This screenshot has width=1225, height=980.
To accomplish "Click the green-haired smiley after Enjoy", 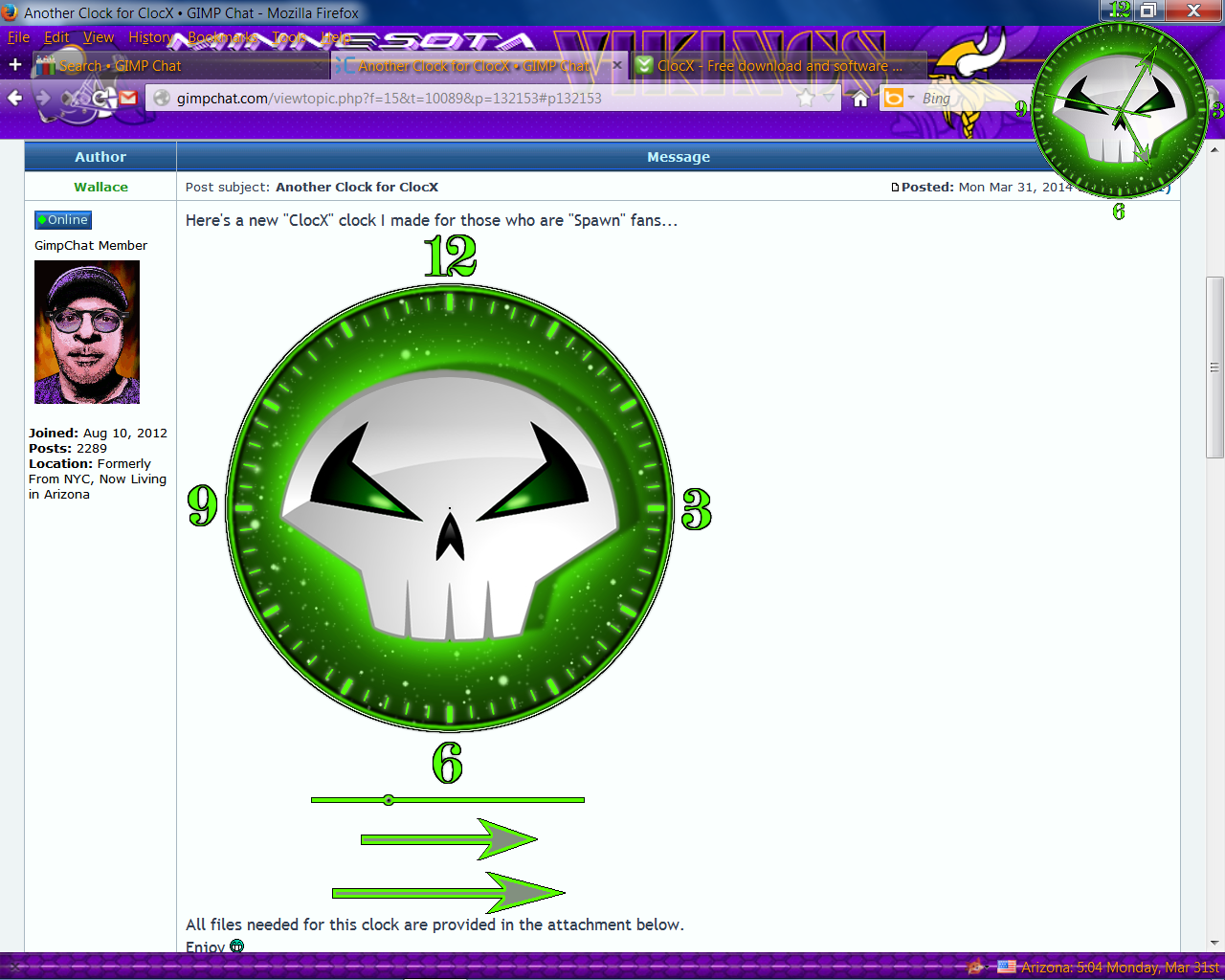I will [236, 947].
